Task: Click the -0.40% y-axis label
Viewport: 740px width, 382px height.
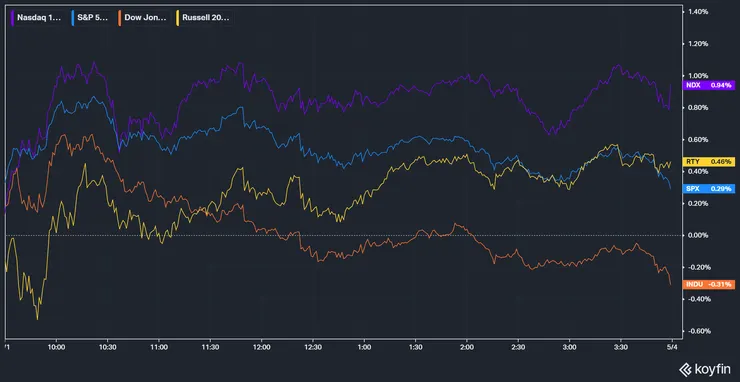Action: click(698, 299)
